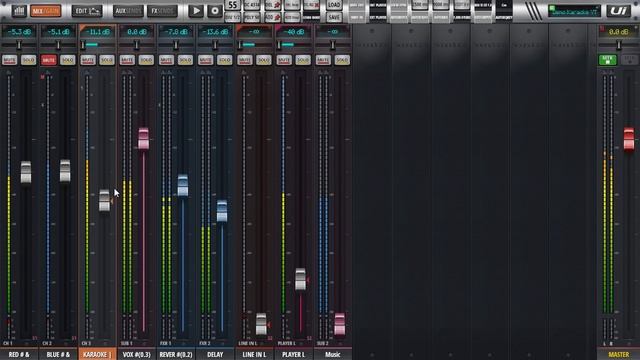The image size is (640, 360).
Task: Select the RED # & channel label
Action: [x=19, y=354]
